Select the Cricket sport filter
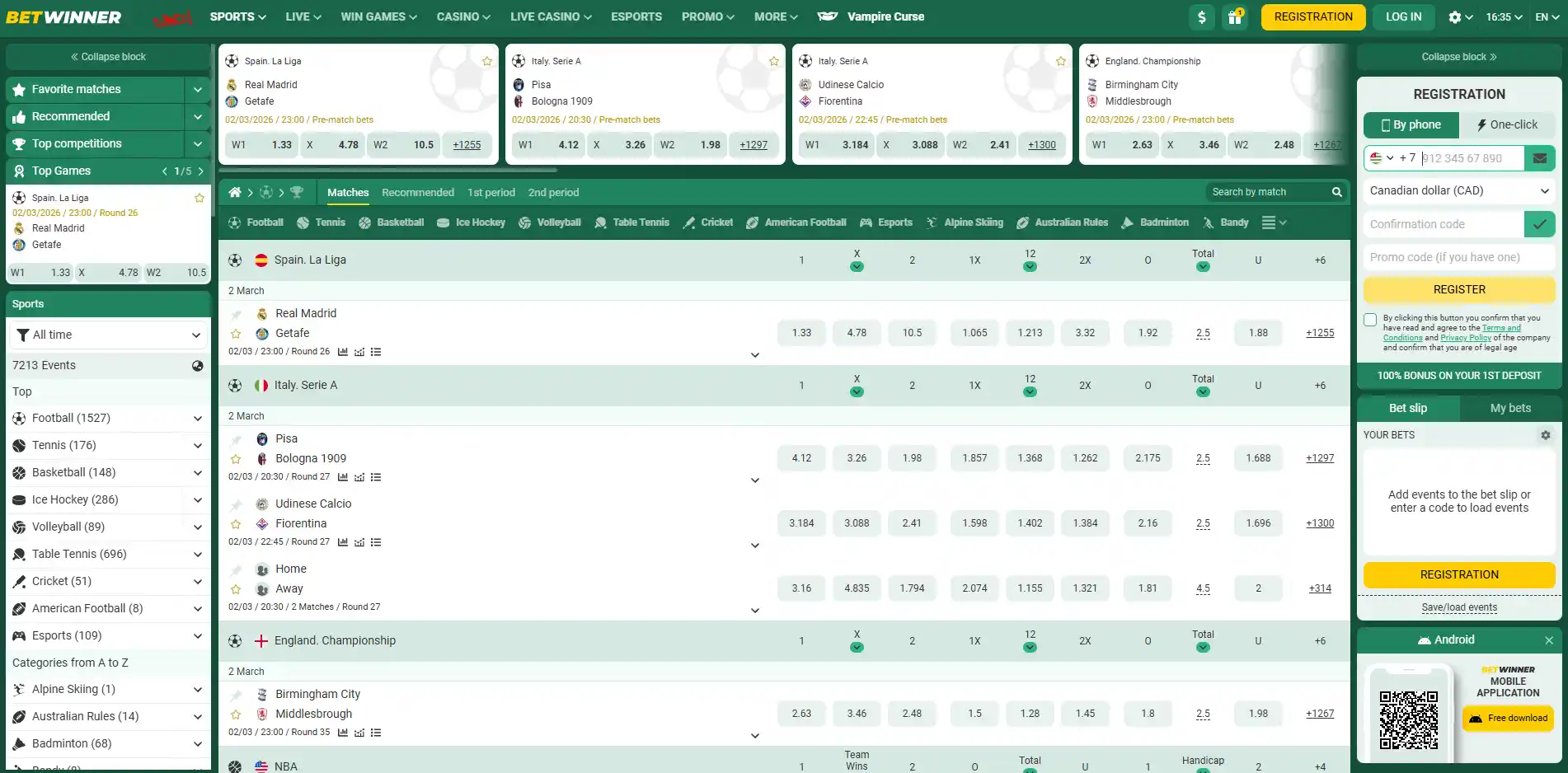The image size is (1568, 773). (707, 223)
